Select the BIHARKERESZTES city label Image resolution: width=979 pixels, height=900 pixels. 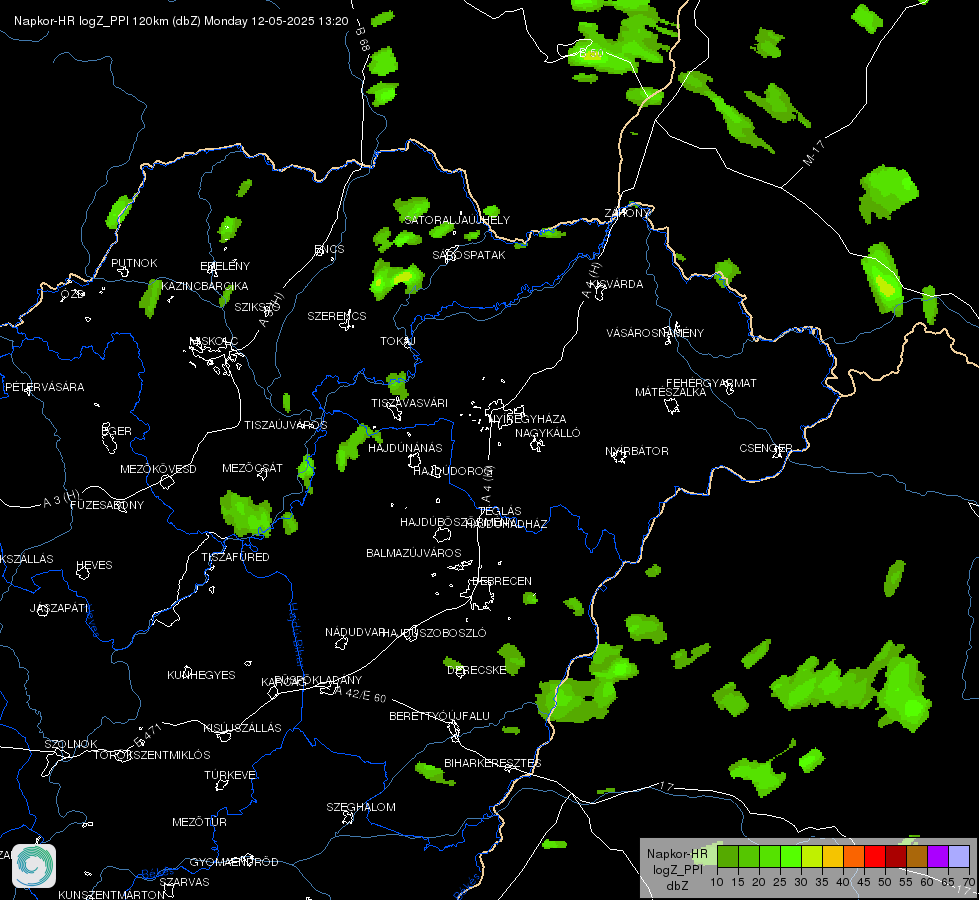pyautogui.click(x=493, y=763)
